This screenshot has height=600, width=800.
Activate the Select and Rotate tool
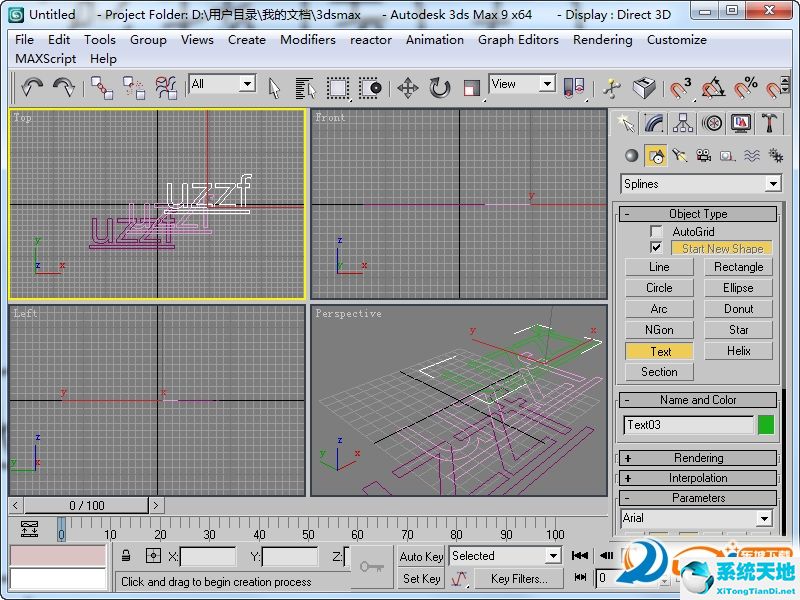pos(440,87)
